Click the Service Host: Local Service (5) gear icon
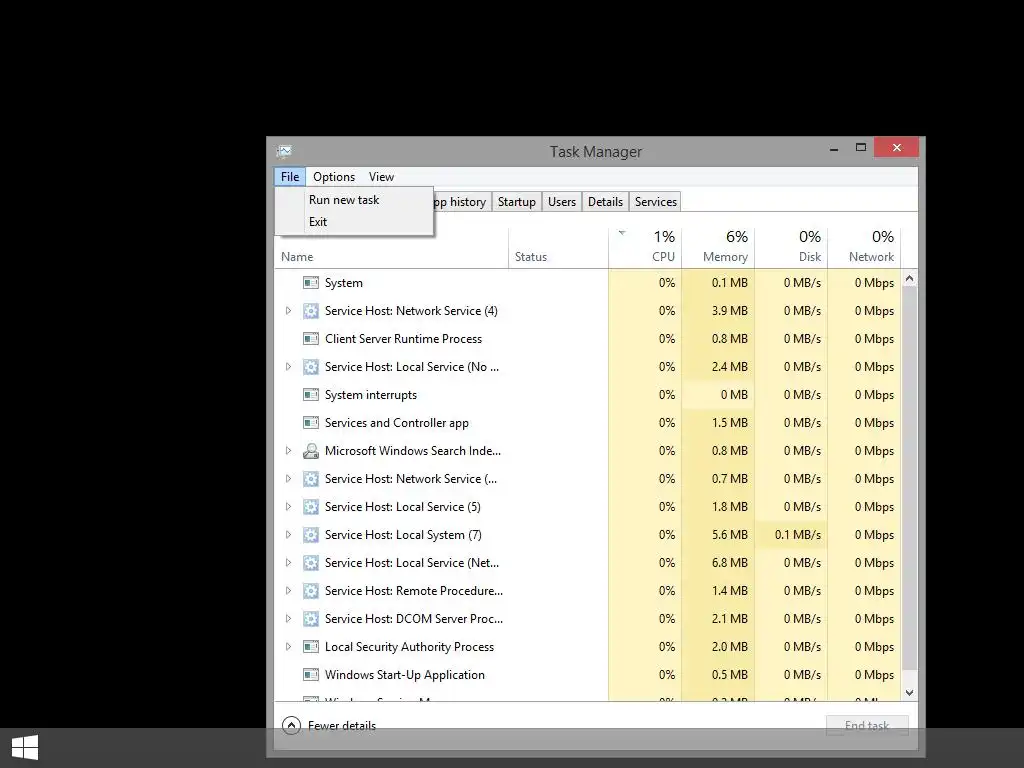 coord(311,507)
